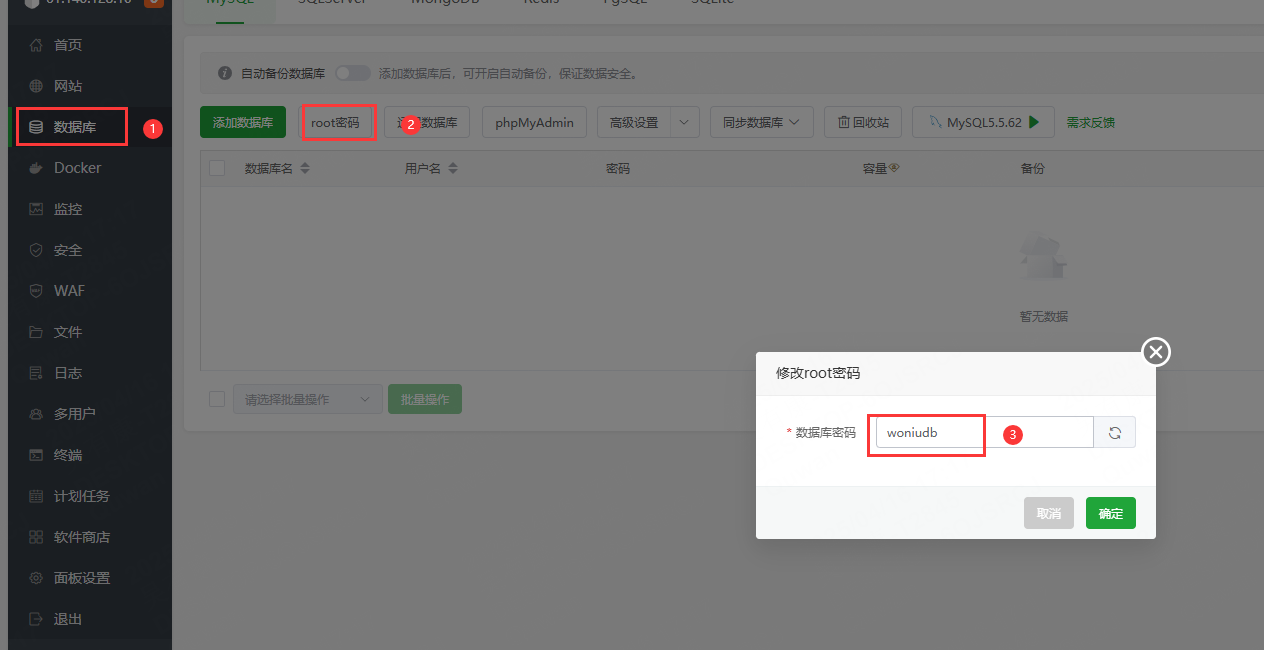
Task: Enable the 自动备份数据库 auto-backup switch
Action: point(352,72)
